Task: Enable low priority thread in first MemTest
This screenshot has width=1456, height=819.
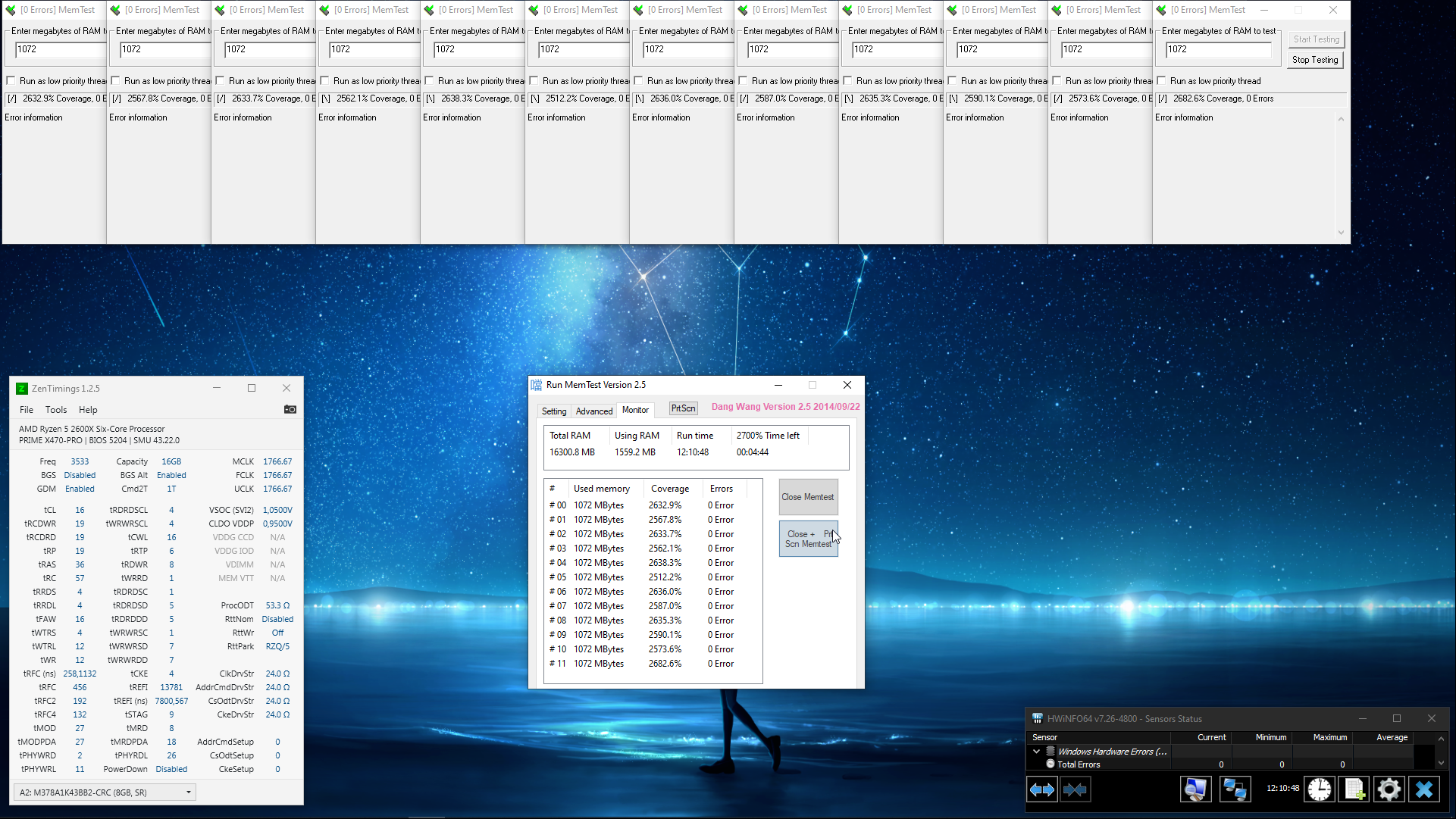Action: (x=11, y=81)
